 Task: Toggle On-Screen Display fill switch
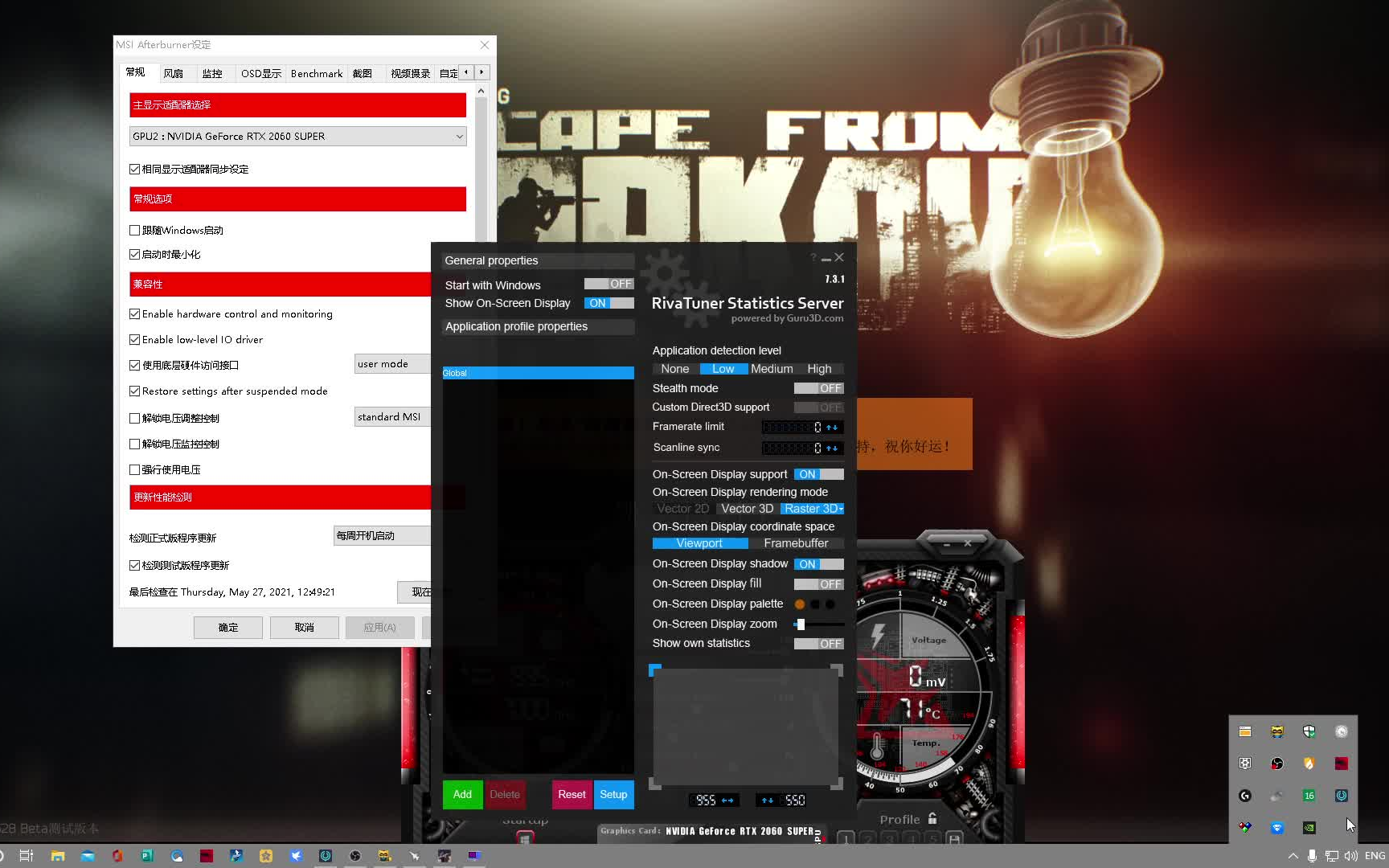point(818,584)
